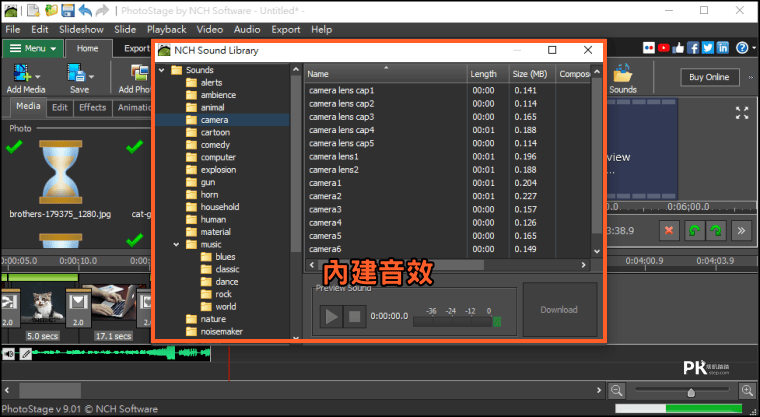Open the Menu dropdown button
760x417 pixels.
click(x=32, y=48)
